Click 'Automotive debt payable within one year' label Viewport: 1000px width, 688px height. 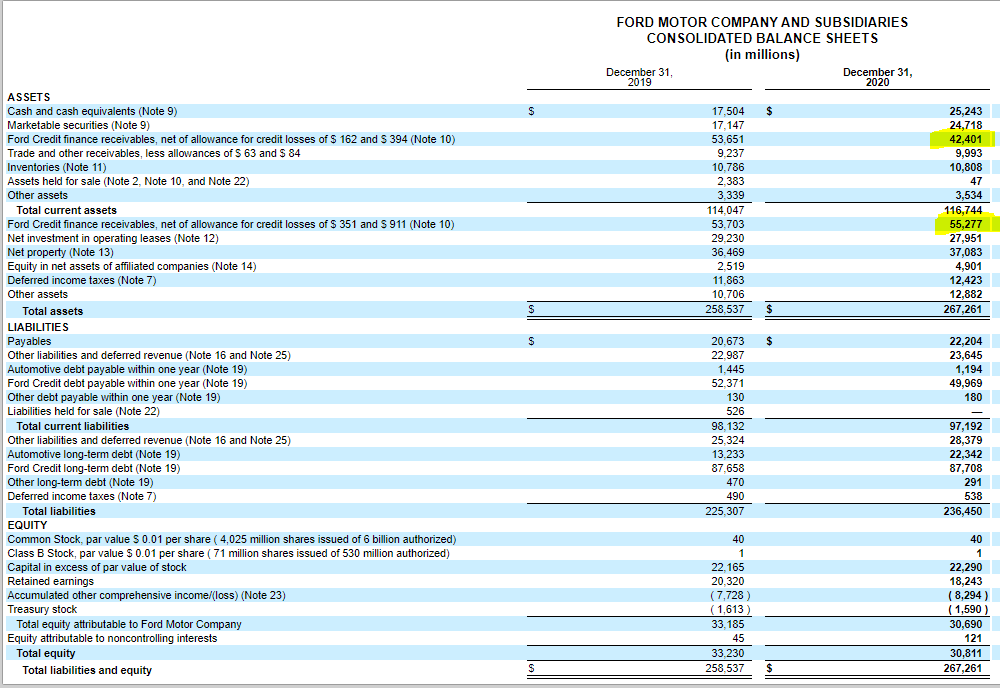point(127,369)
